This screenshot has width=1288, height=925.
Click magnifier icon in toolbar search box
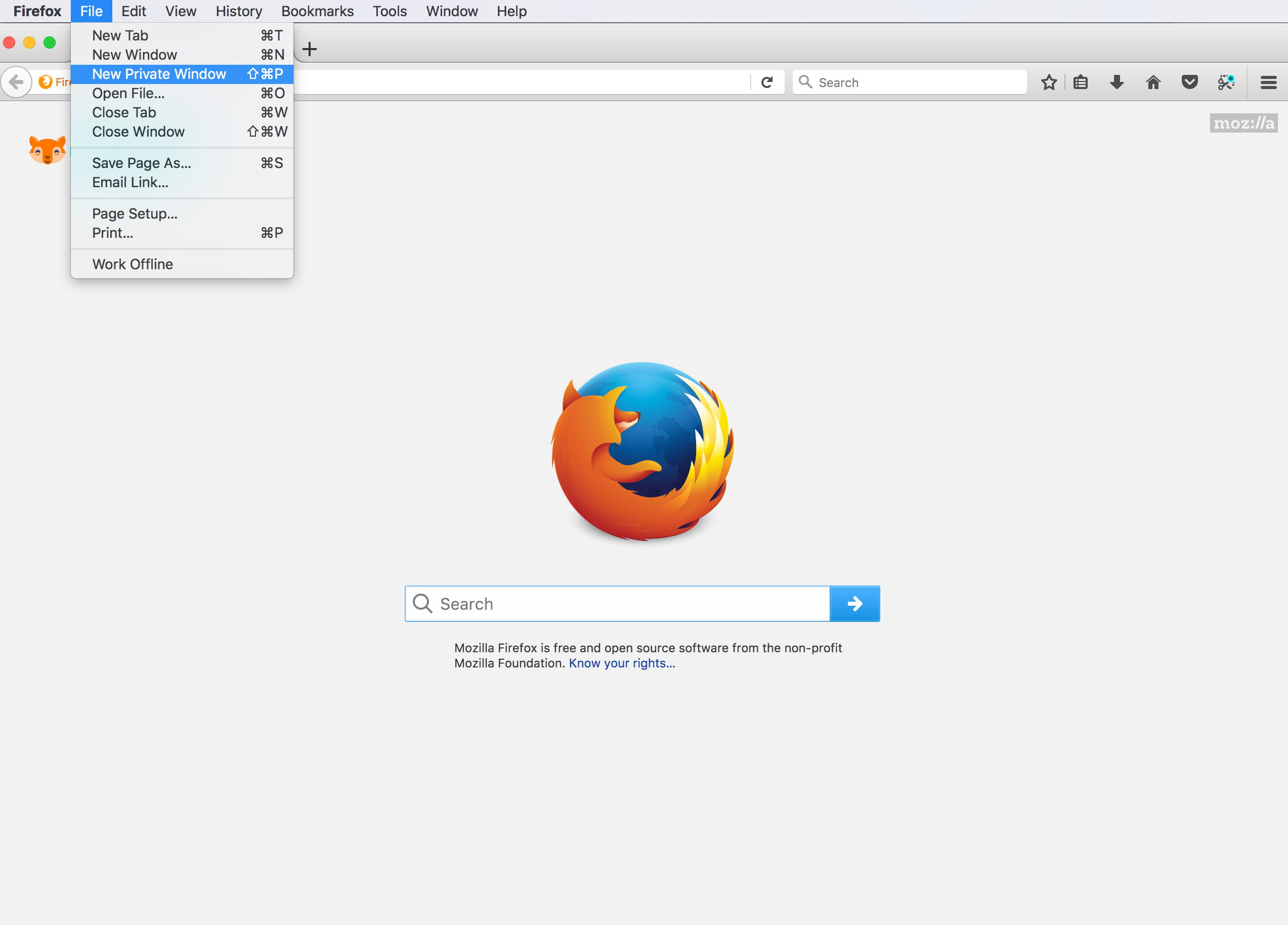[805, 82]
